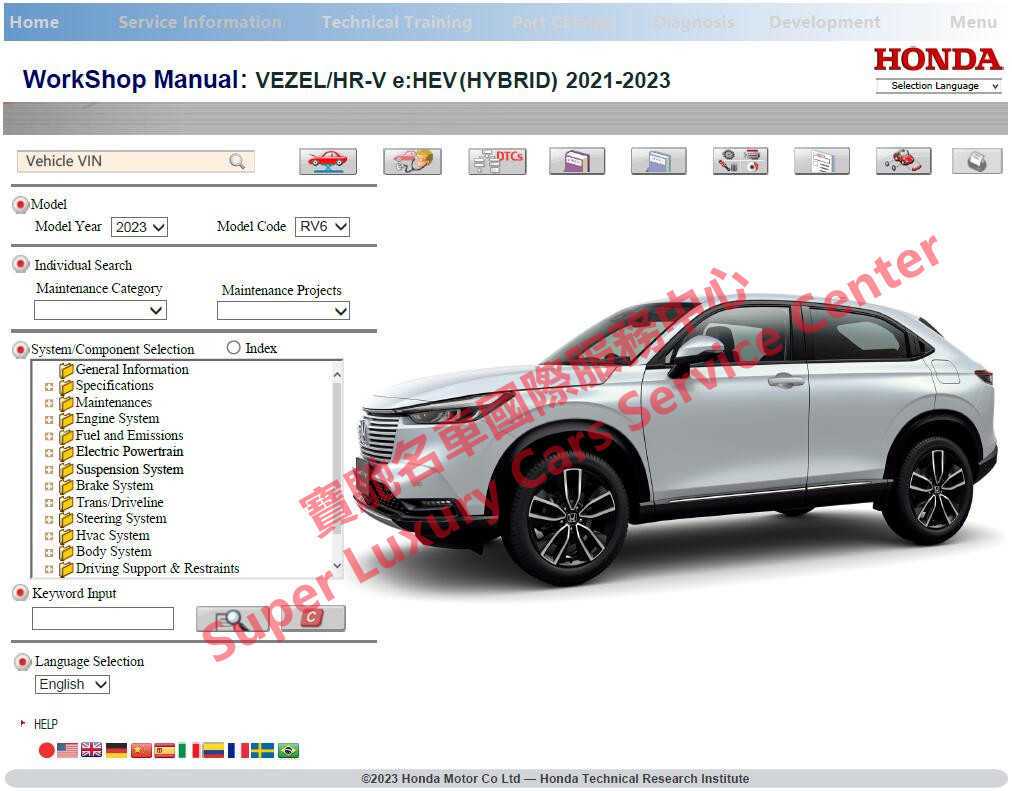Image resolution: width=1012 pixels, height=791 pixels.
Task: Click the HONDA logo
Action: coord(938,59)
